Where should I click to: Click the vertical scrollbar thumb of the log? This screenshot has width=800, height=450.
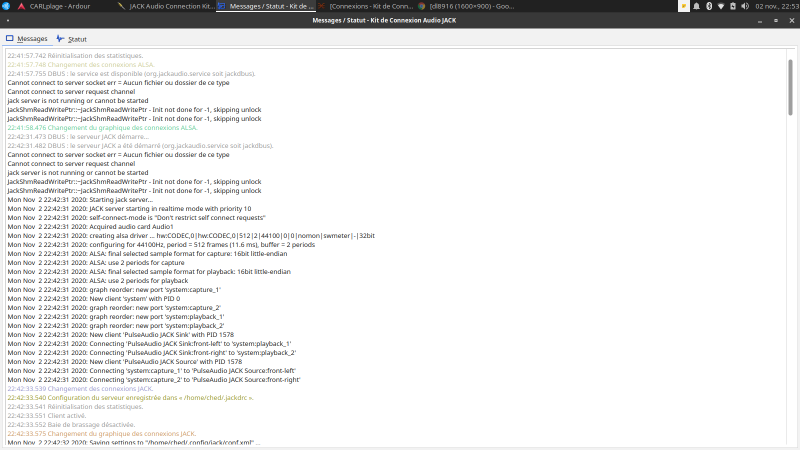coord(790,87)
